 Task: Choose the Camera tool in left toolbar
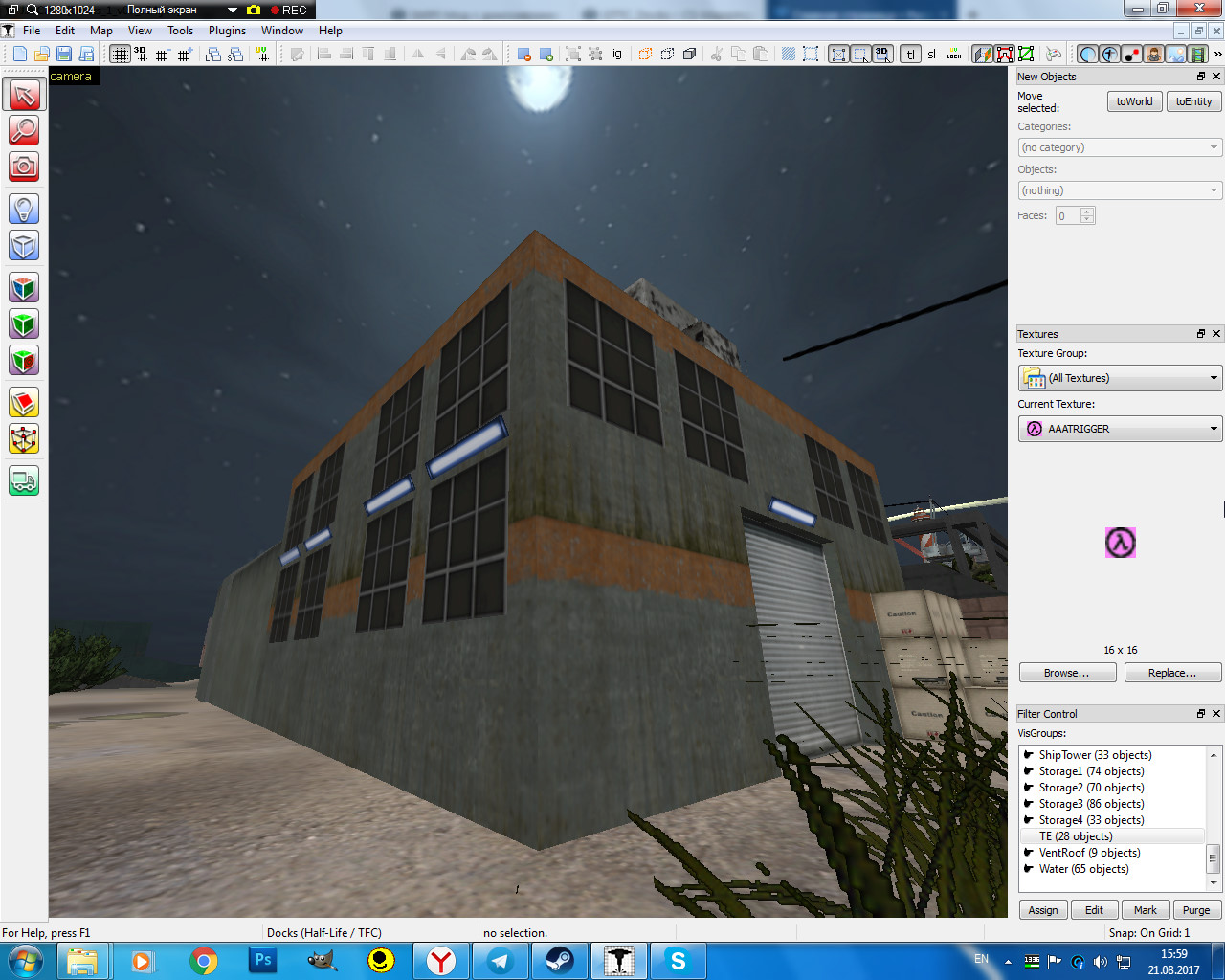(x=24, y=167)
